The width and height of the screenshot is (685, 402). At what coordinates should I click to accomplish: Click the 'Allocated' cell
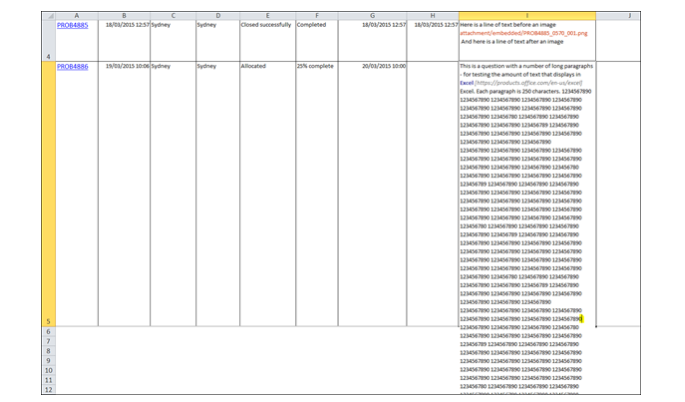tap(268, 194)
